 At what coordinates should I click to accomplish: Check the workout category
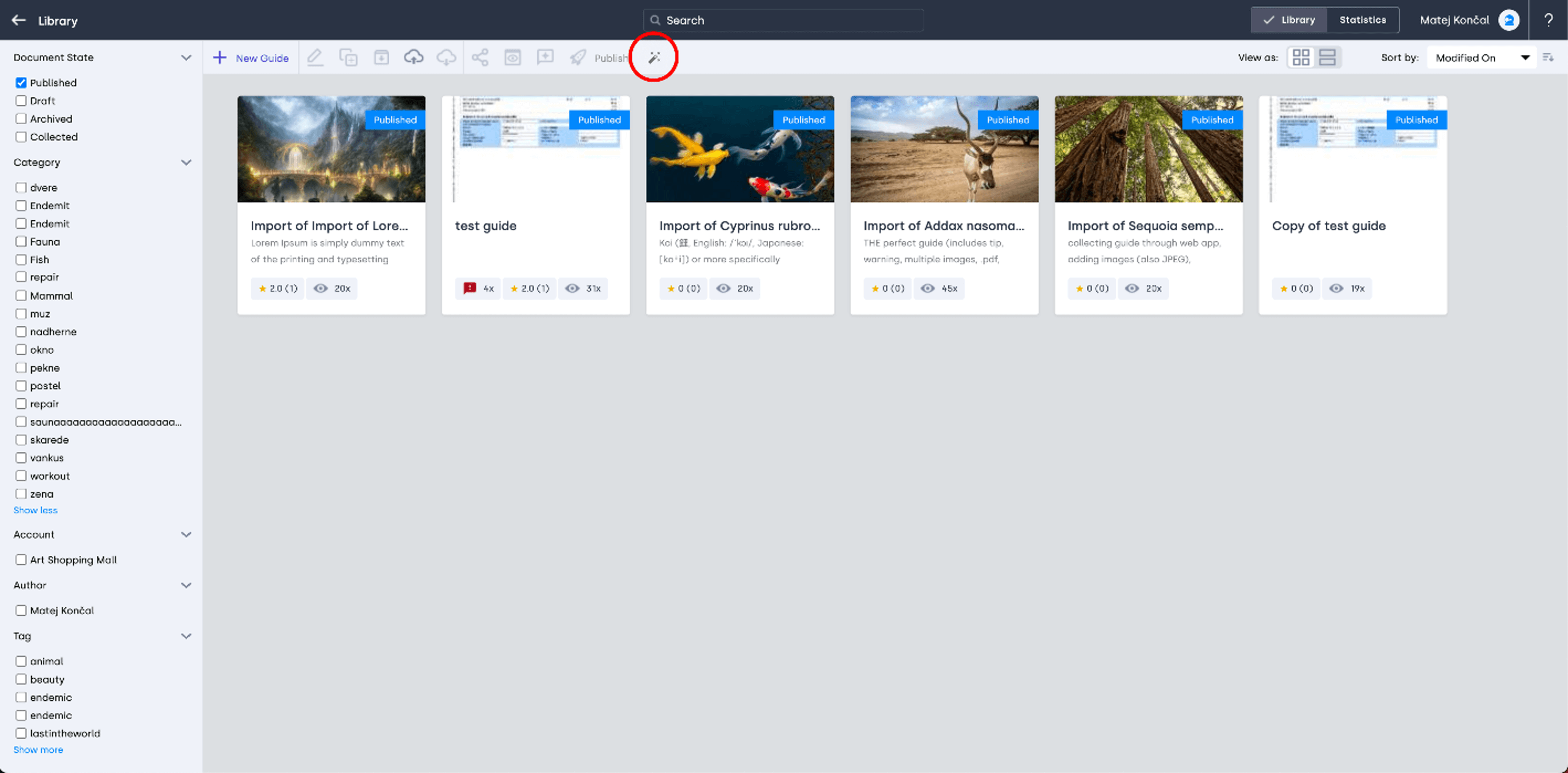[x=21, y=476]
